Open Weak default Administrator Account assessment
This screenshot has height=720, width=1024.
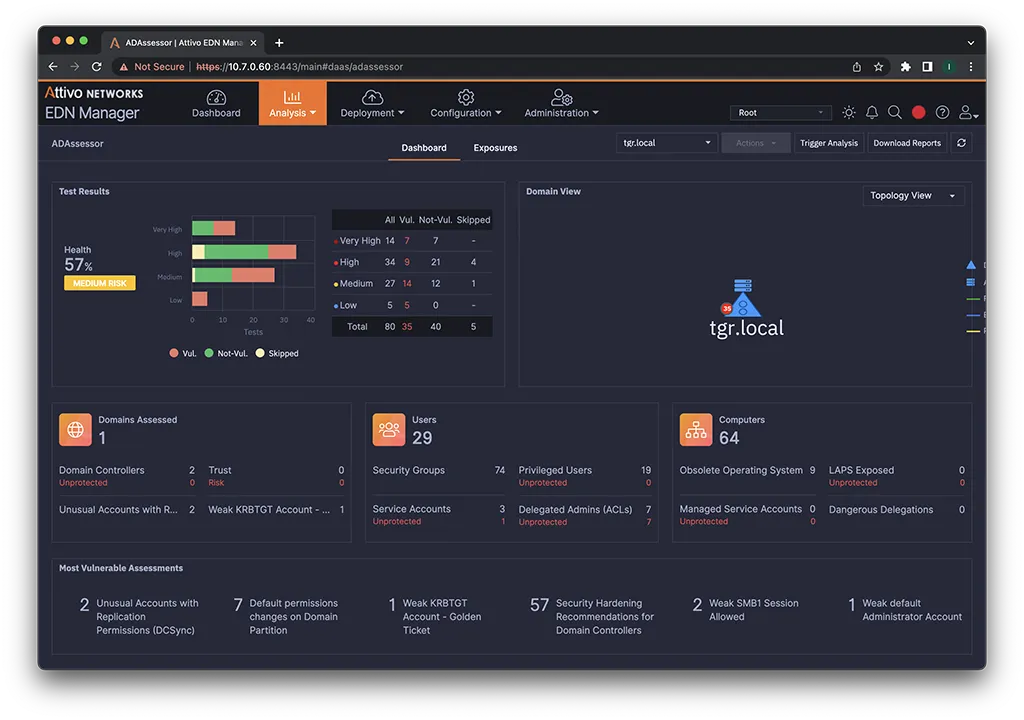coord(905,610)
